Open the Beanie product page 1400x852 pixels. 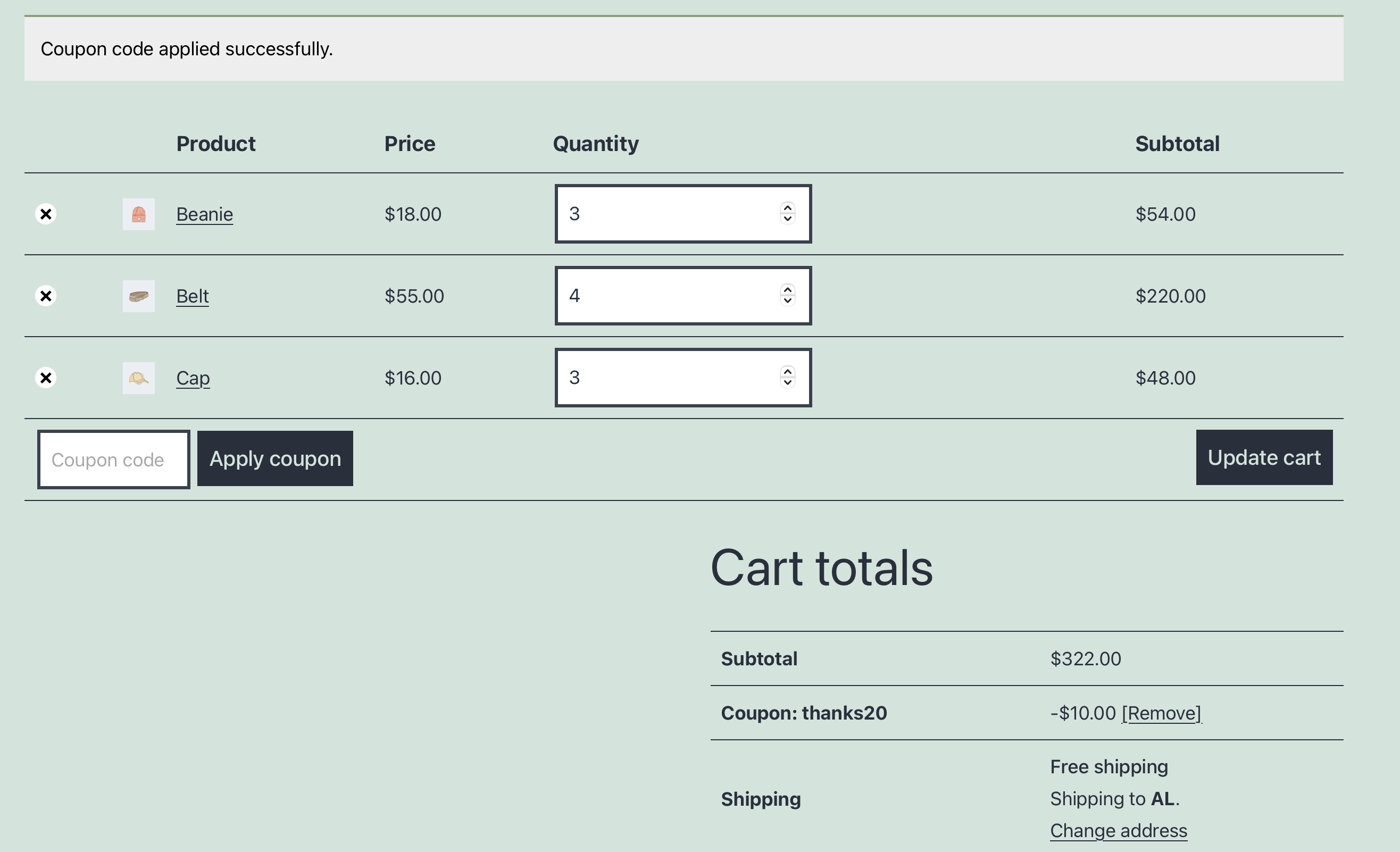(x=205, y=214)
